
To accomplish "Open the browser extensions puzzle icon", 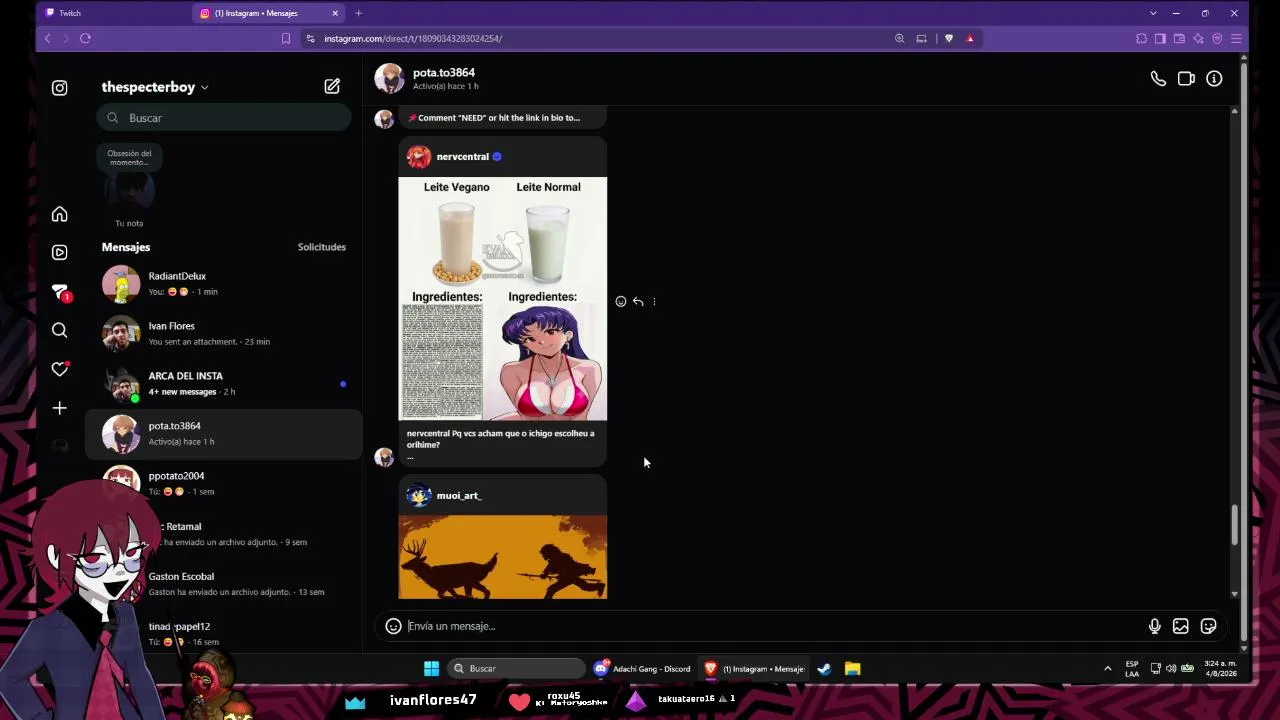I will click(1141, 38).
